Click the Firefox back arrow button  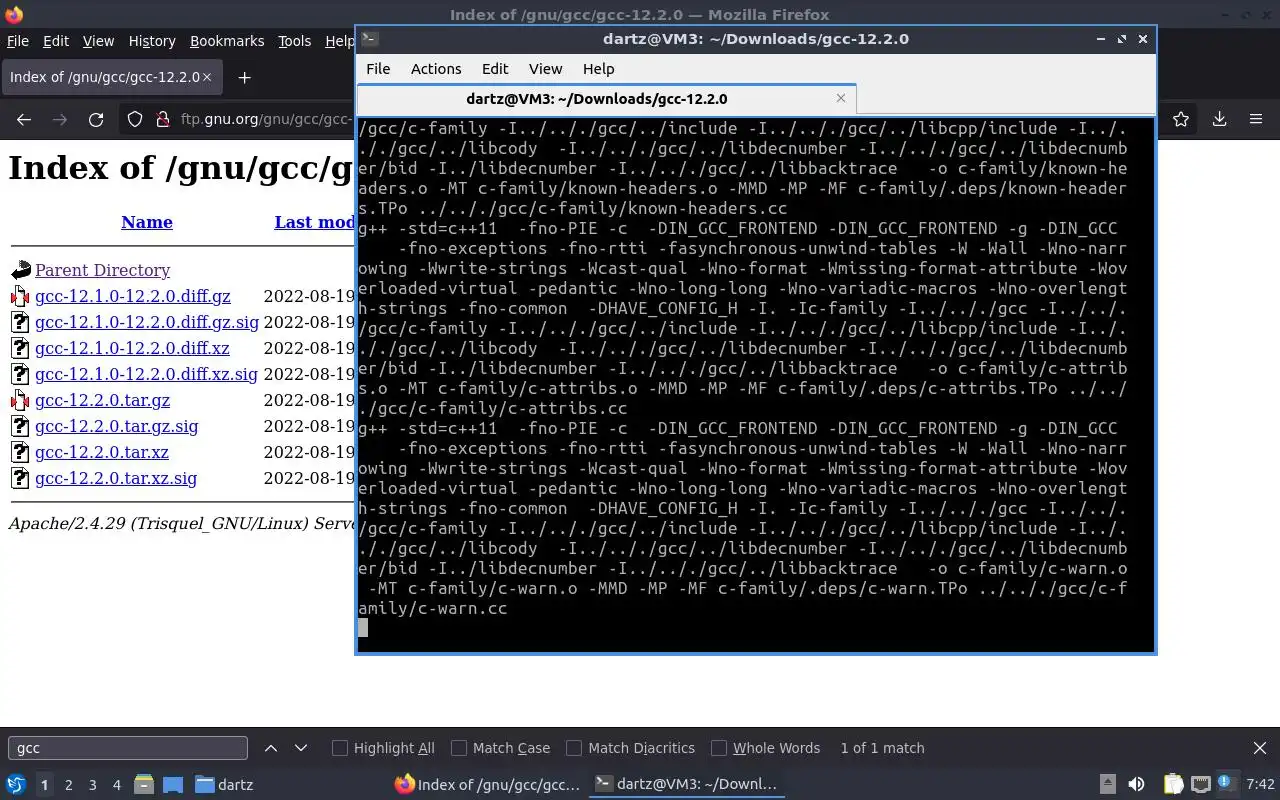(x=24, y=119)
